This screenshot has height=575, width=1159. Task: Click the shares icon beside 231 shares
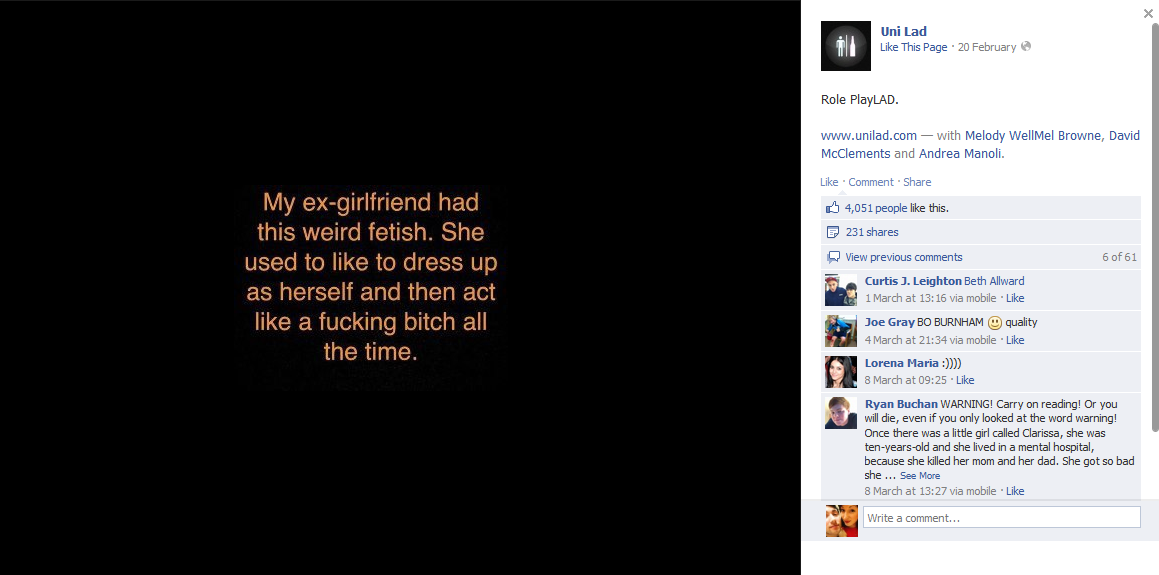point(833,232)
